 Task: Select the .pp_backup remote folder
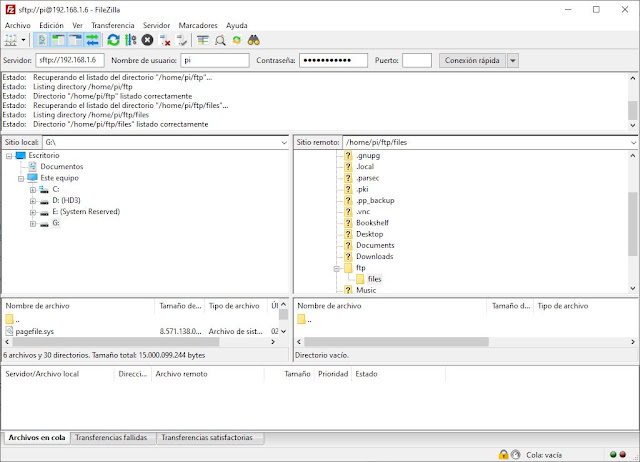coord(375,200)
